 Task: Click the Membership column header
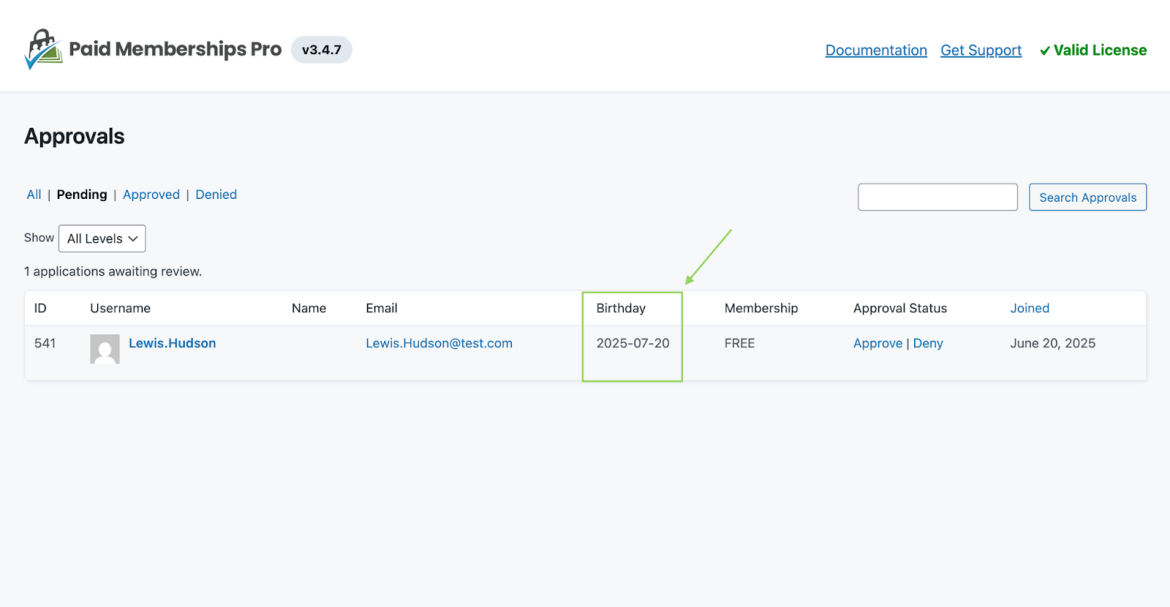[x=761, y=308]
